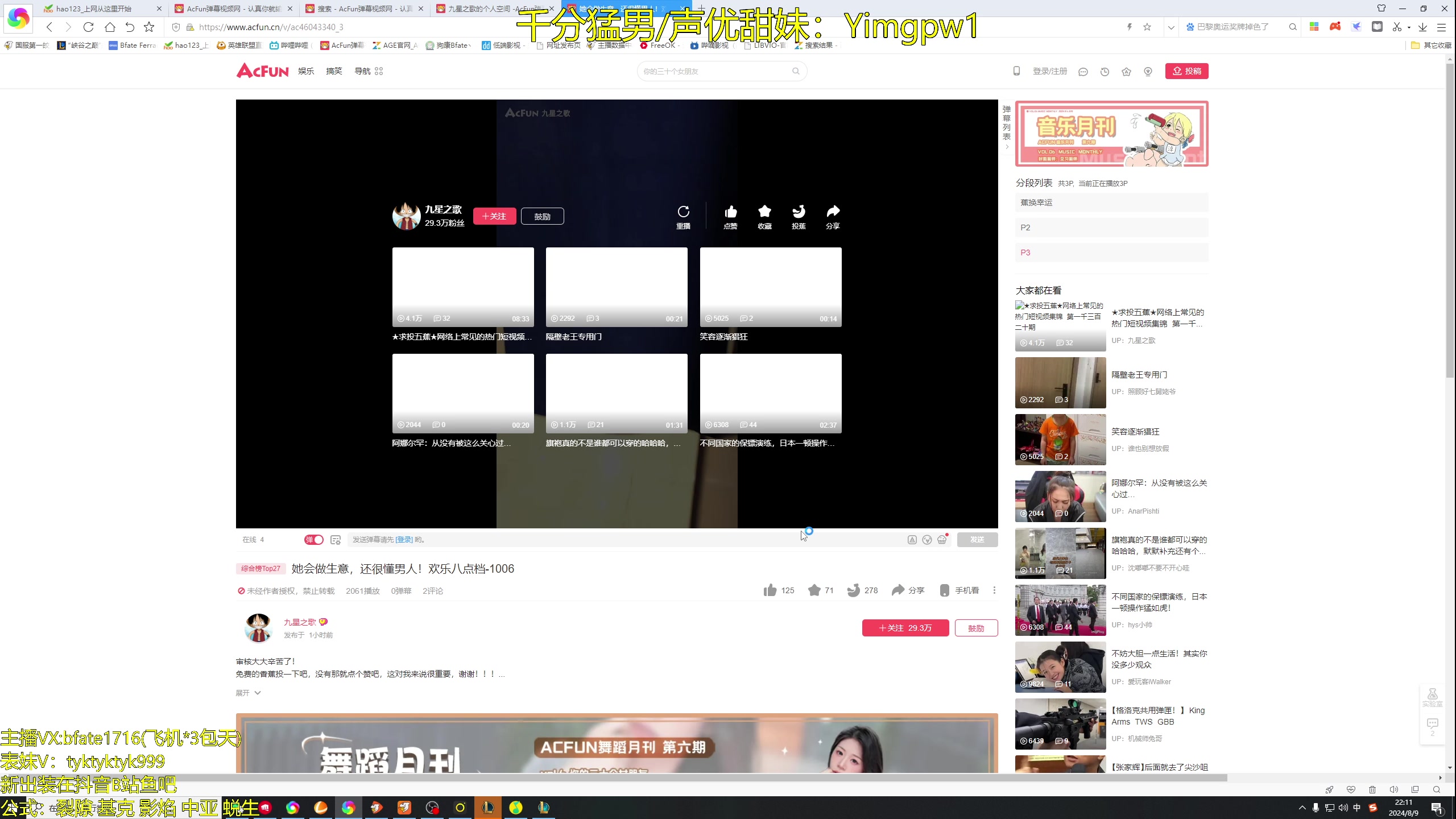Share the video via 分享 arrow overlay
Screen dimensions: 1456x819
click(x=833, y=217)
